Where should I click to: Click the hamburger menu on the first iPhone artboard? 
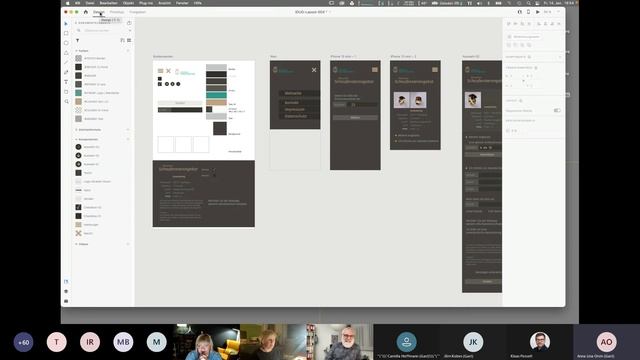click(375, 70)
